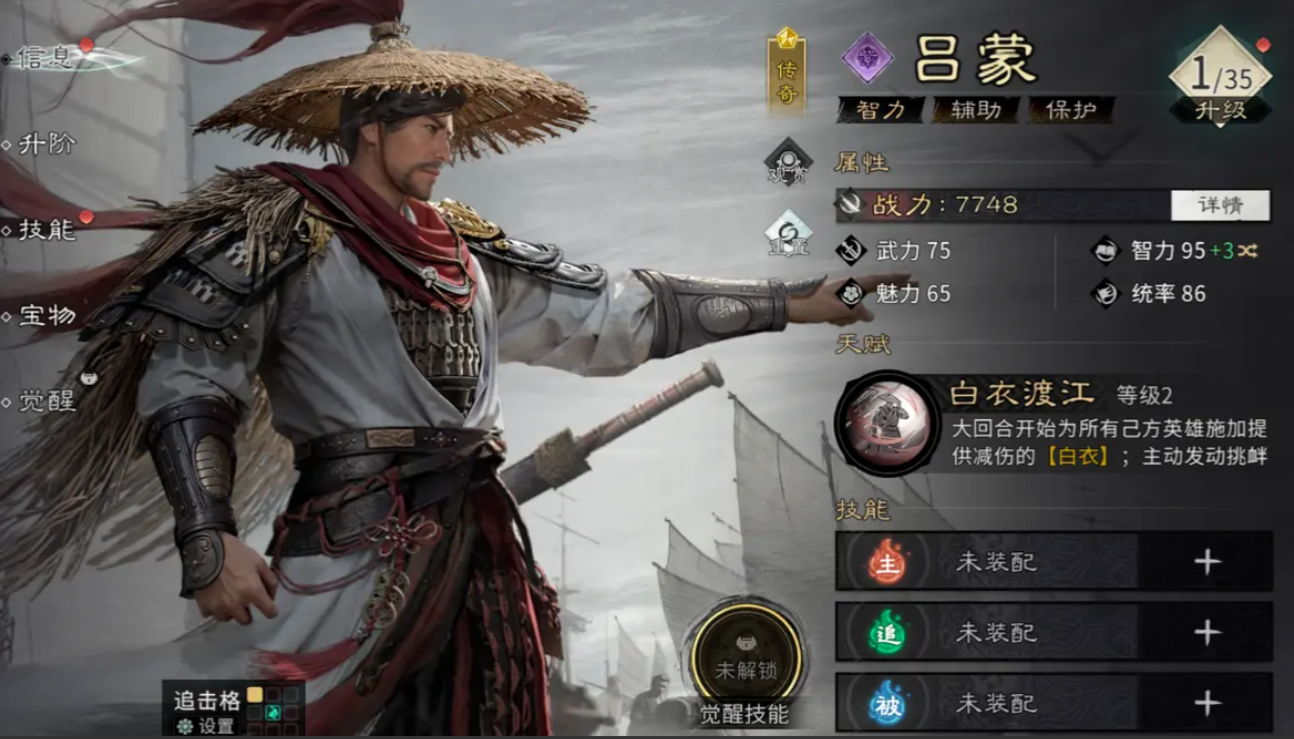This screenshot has height=739, width=1294.
Task: Add skill to the second 未装配 slot
Action: (x=1207, y=633)
